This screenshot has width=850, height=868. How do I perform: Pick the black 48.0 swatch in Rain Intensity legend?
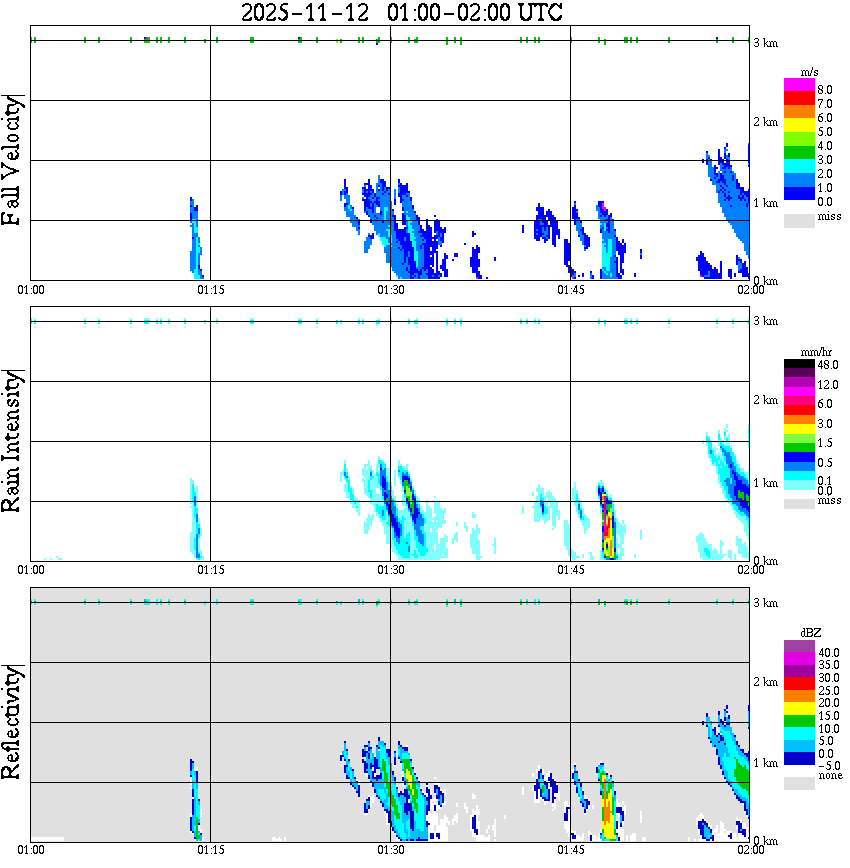(x=799, y=364)
